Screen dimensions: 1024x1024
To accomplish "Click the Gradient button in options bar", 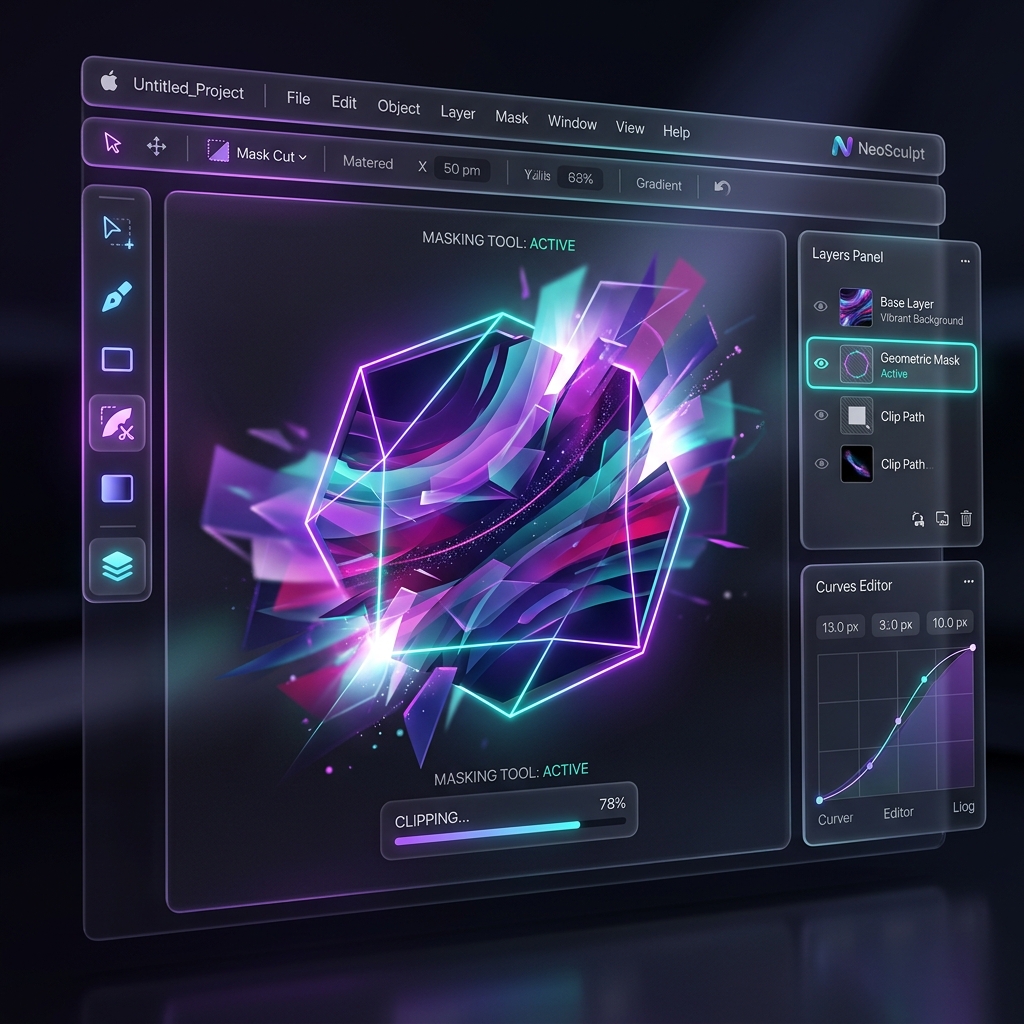I will pos(658,184).
